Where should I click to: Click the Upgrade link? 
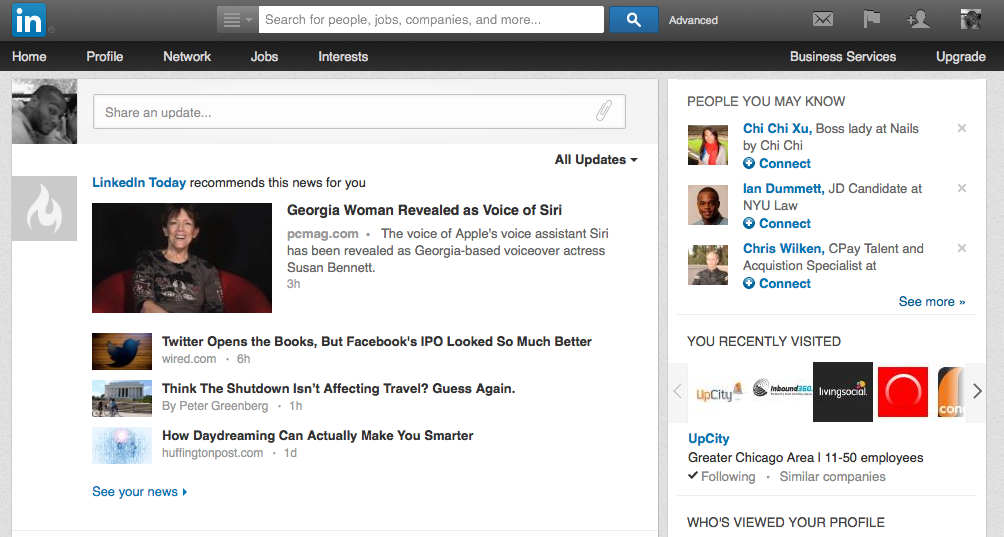(960, 56)
